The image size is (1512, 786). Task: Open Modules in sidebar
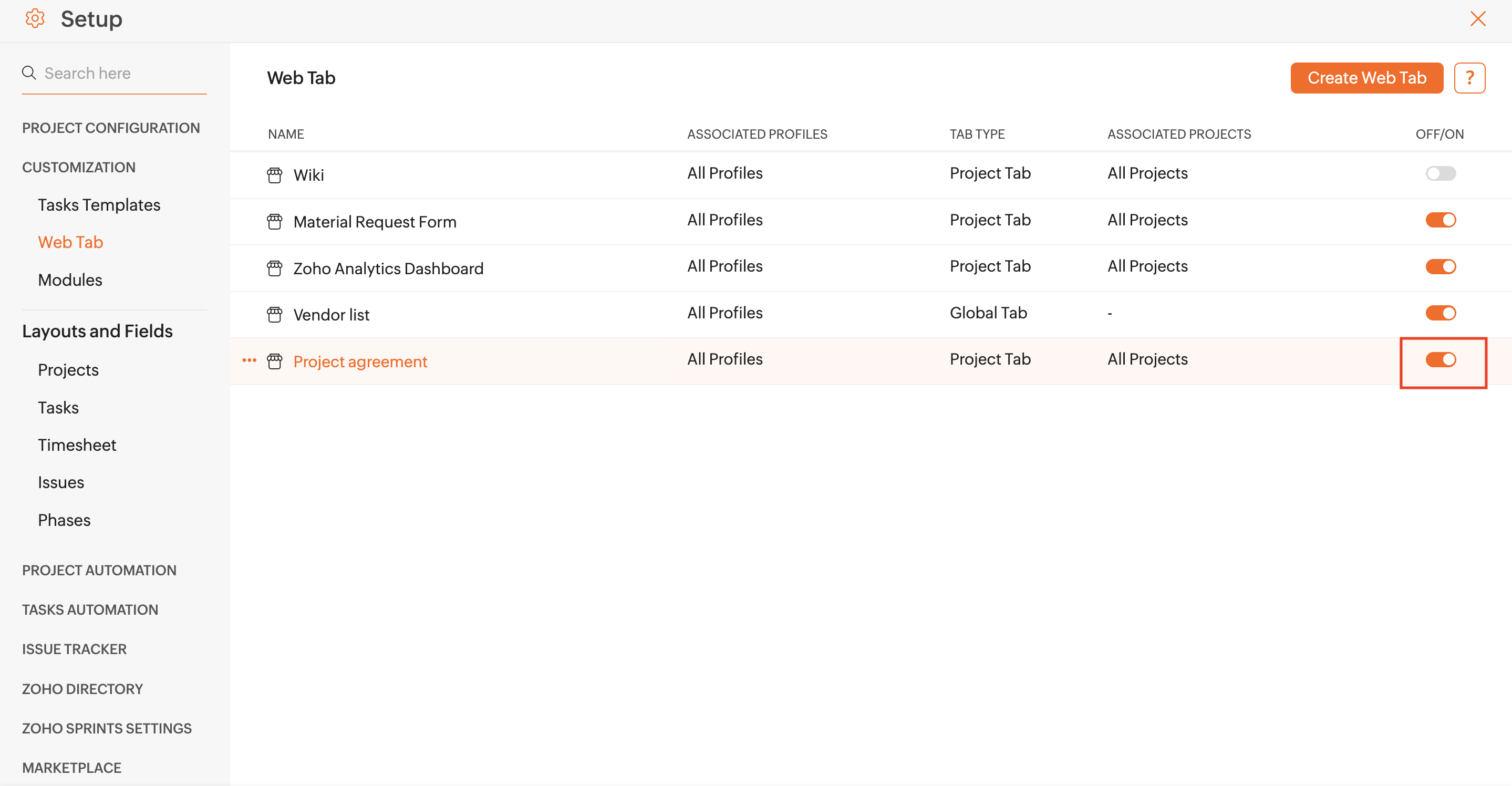click(70, 280)
